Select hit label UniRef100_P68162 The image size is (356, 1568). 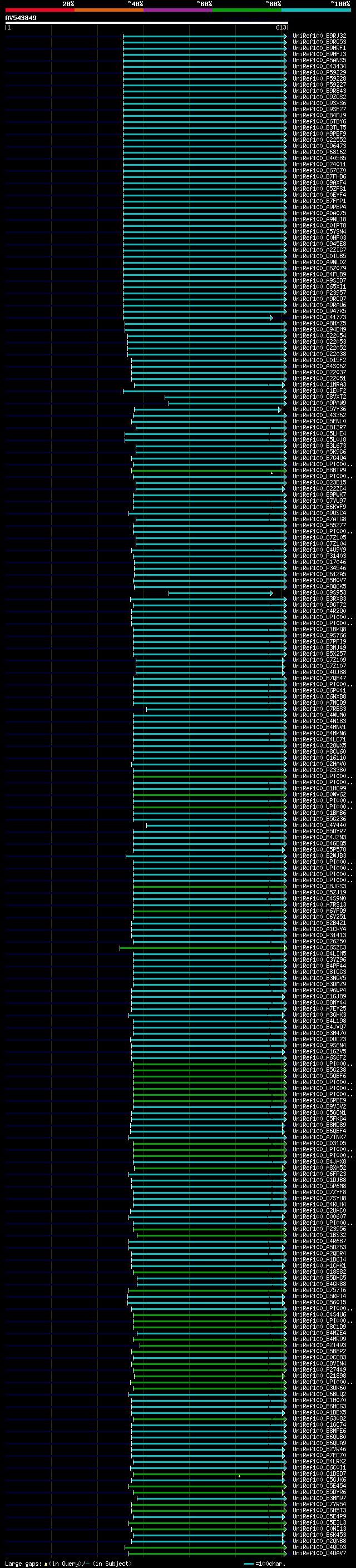click(x=319, y=152)
